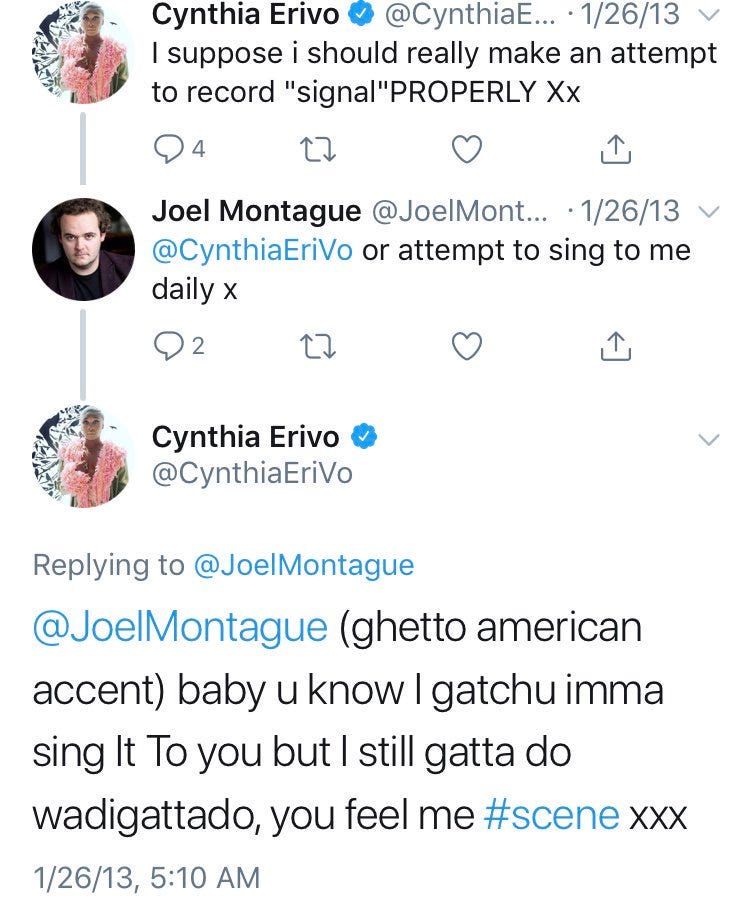Open options chevron on Joel's tweet
The width and height of the screenshot is (750, 918).
[x=708, y=212]
